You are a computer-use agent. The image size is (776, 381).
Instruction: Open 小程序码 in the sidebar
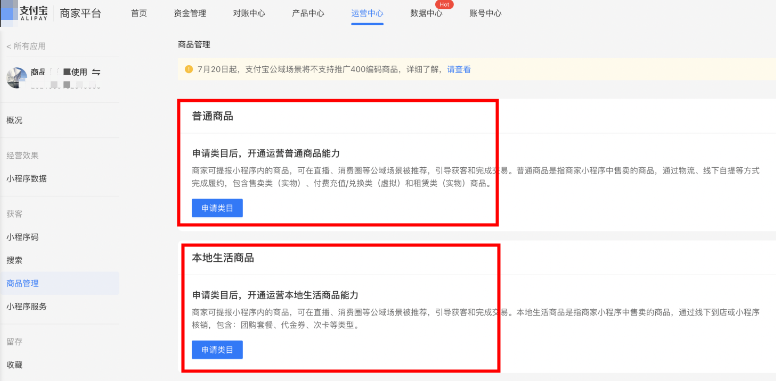tap(22, 237)
